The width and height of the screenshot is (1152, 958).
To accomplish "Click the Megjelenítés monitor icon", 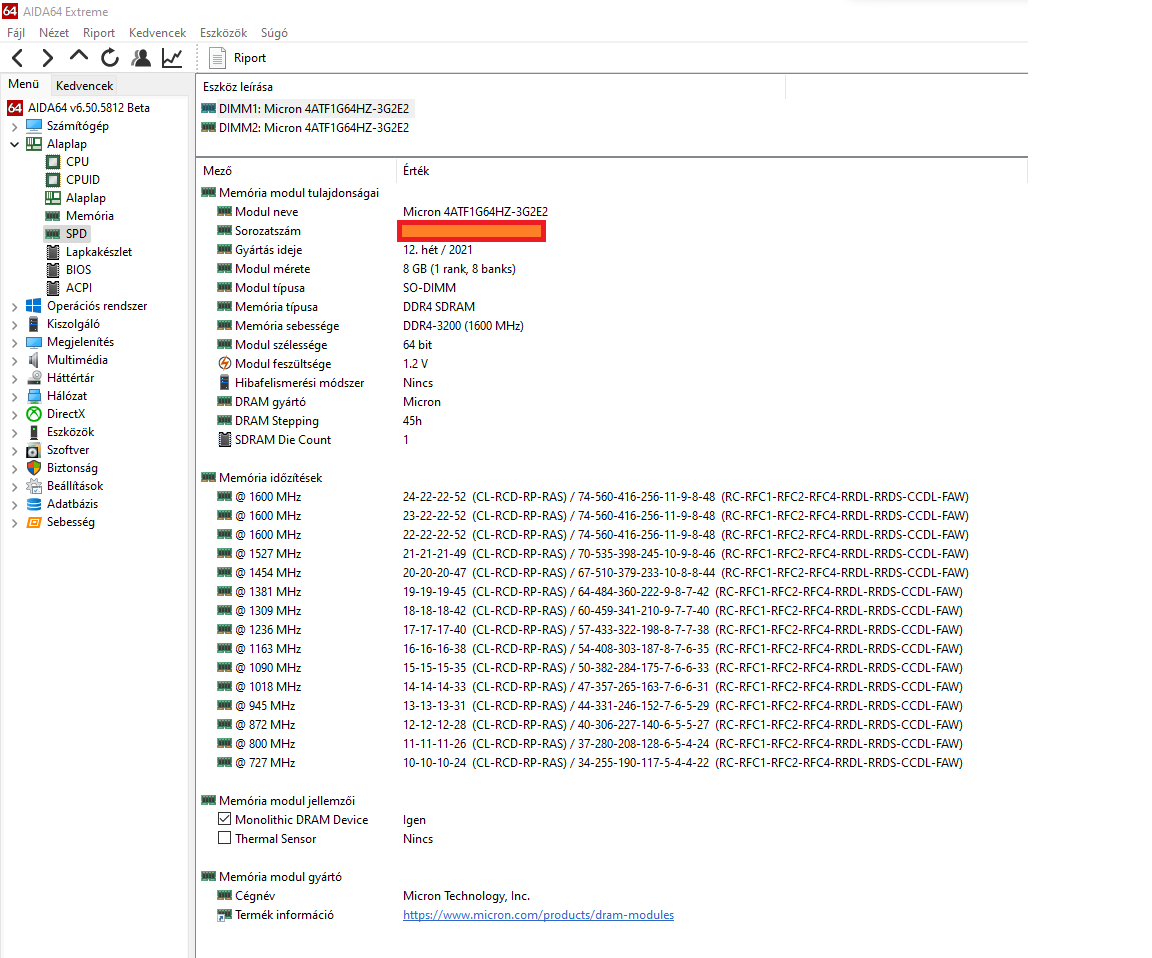I will pos(34,342).
